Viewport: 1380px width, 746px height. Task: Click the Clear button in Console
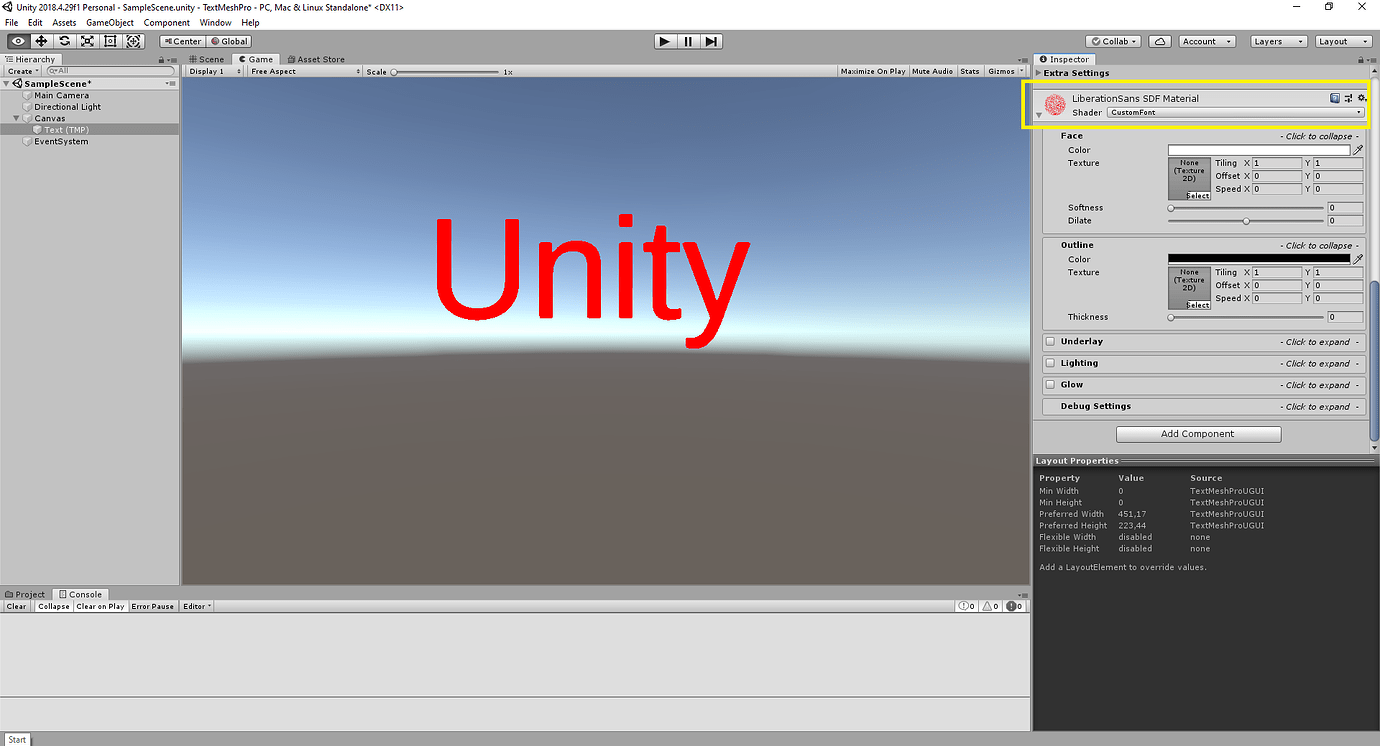pos(17,606)
